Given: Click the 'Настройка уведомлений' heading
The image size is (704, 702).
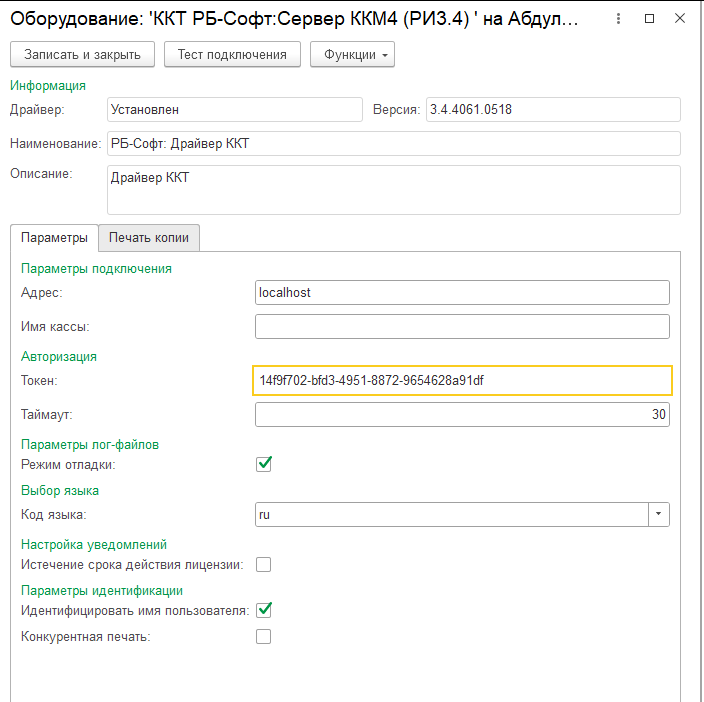Looking at the screenshot, I should tap(94, 545).
